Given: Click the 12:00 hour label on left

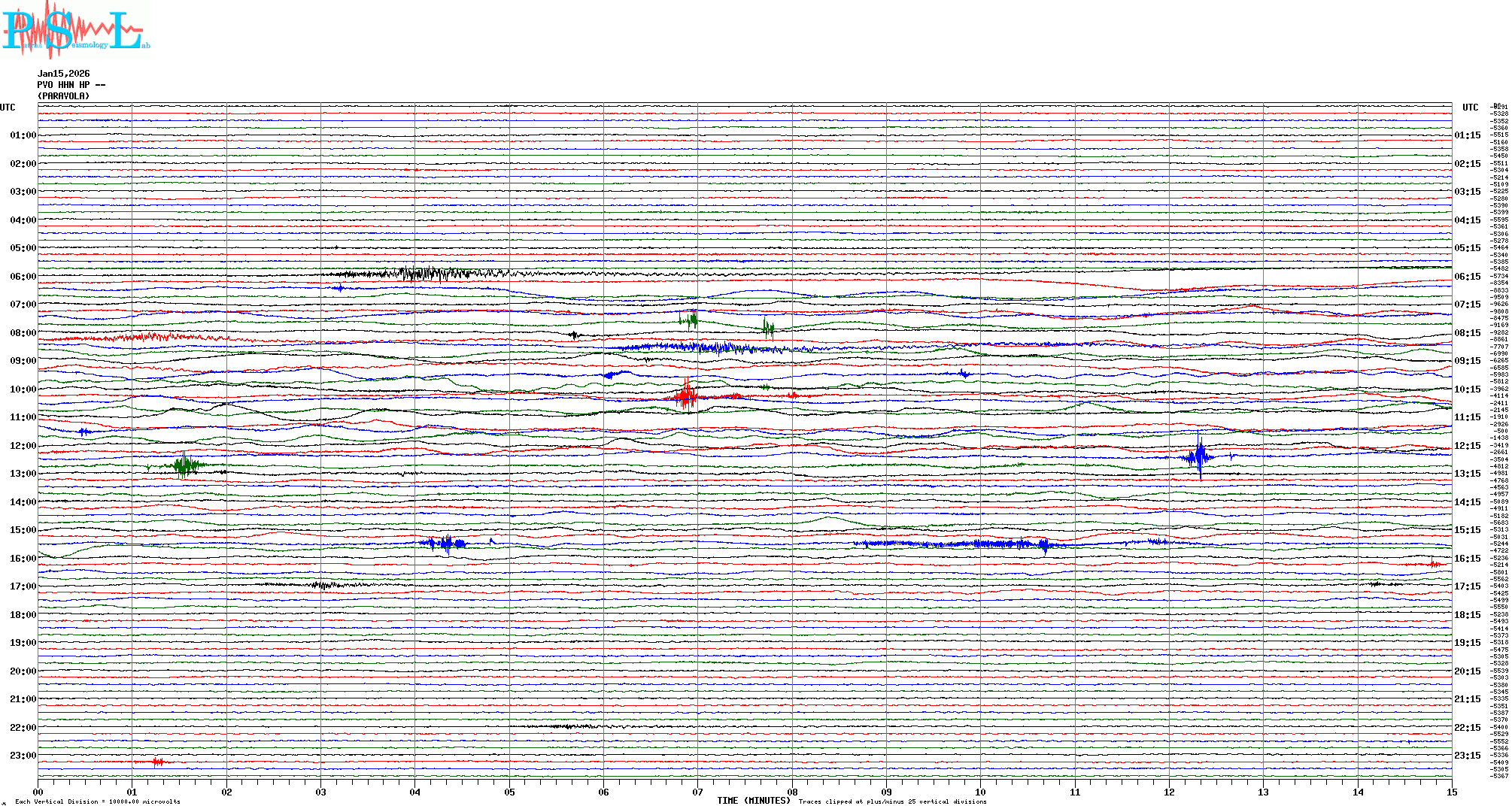Looking at the screenshot, I should (23, 446).
